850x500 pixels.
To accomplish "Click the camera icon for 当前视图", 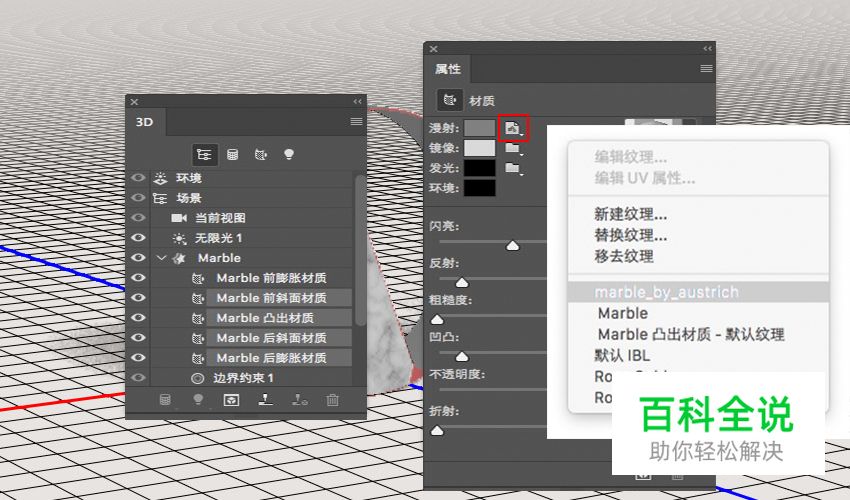I will tap(179, 218).
